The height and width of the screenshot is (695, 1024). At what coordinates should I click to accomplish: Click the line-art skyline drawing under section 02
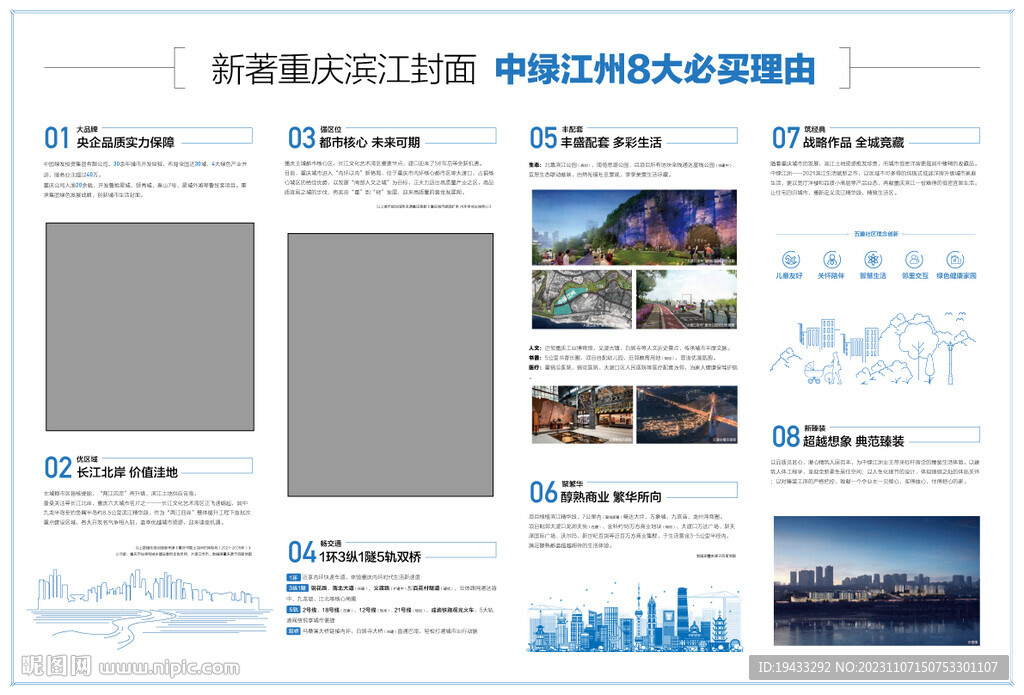148,607
